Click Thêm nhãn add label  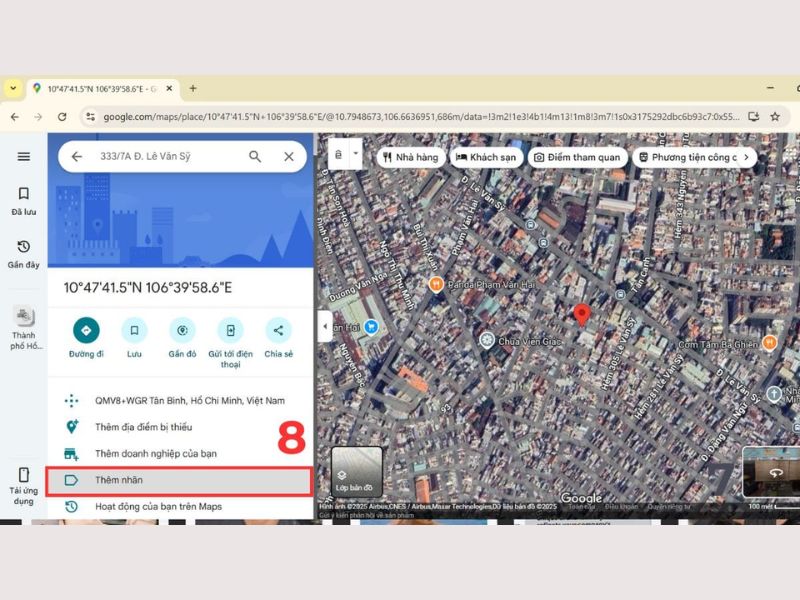(x=180, y=481)
